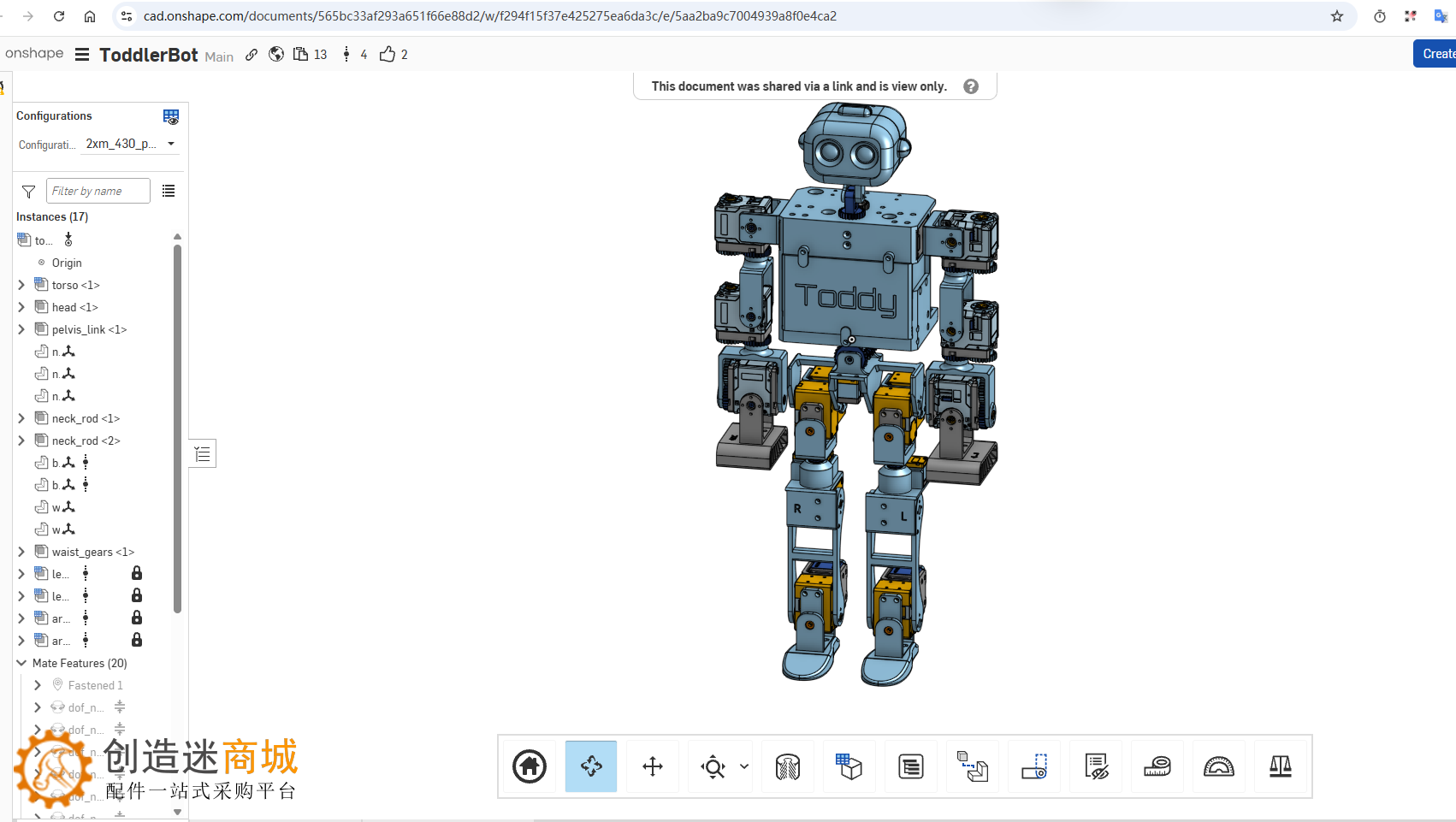This screenshot has height=822, width=1456.
Task: Click the Filter by name field
Action: point(98,191)
